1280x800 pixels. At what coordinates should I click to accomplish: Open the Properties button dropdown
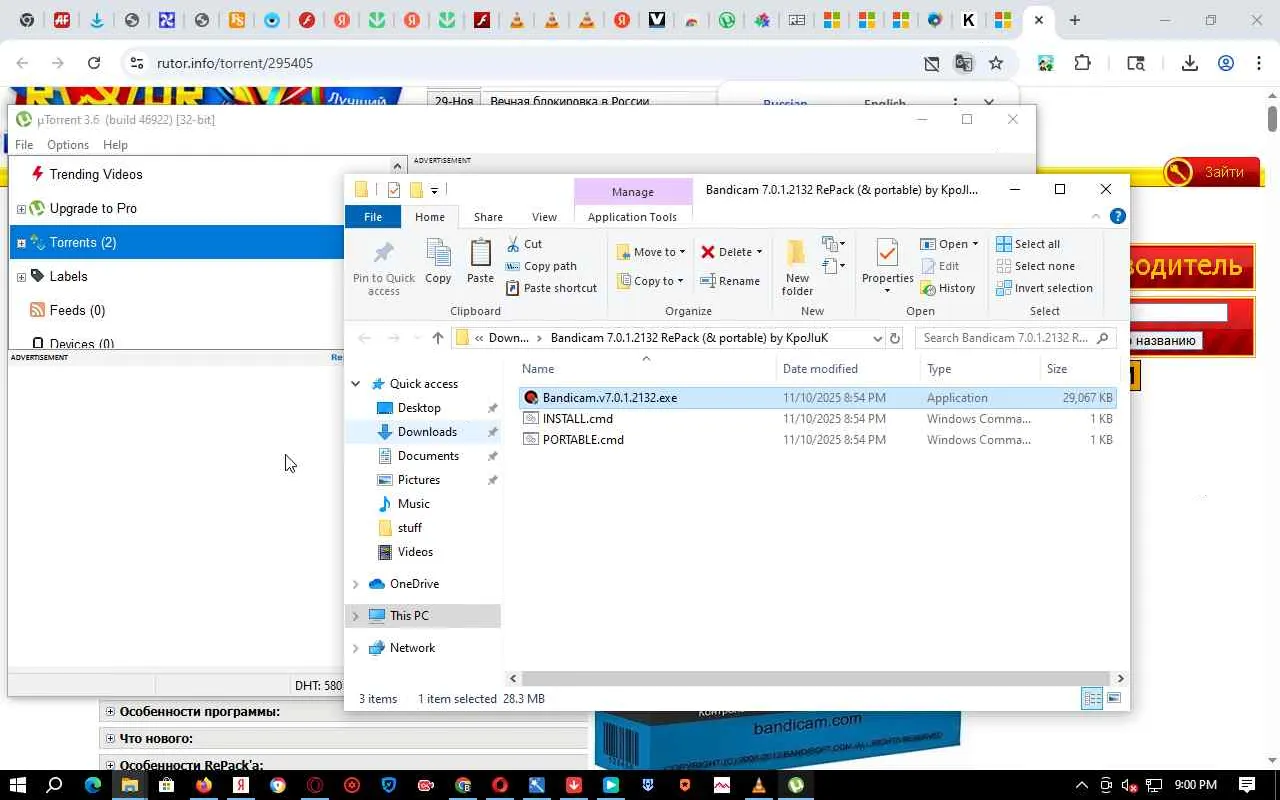point(887,291)
